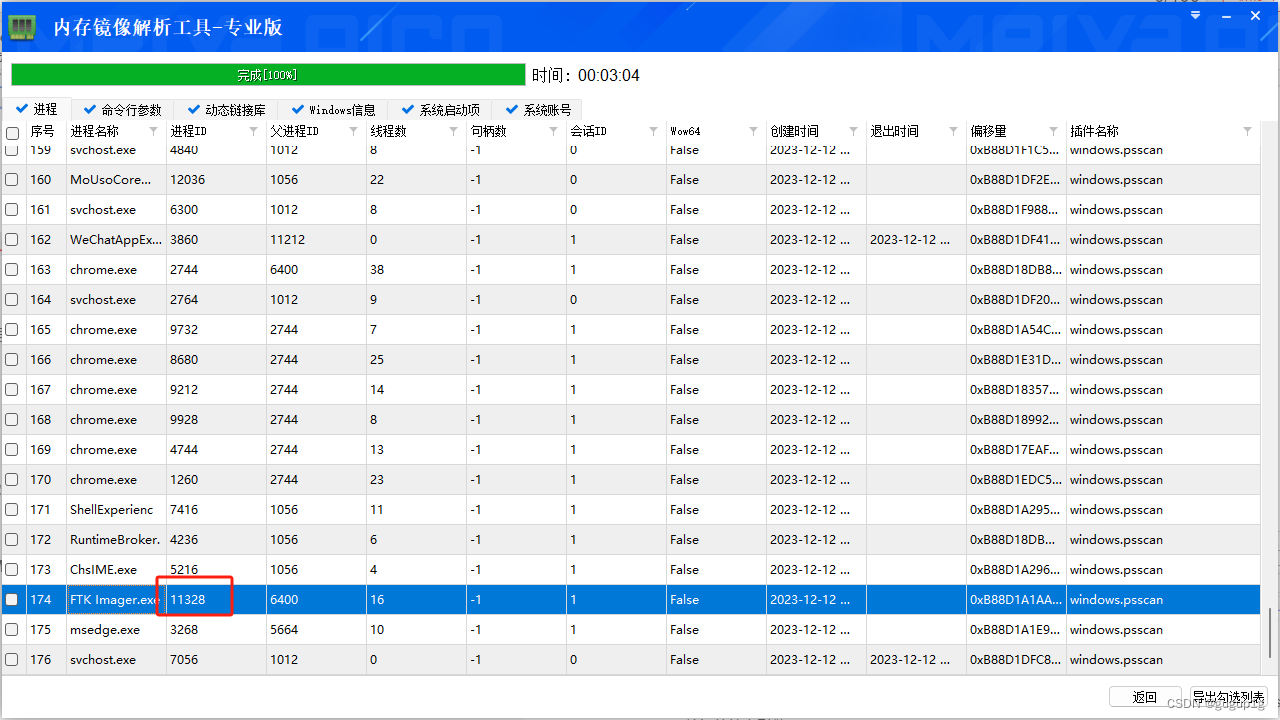Select the msedge.exe process name cell
The height and width of the screenshot is (720, 1280).
coord(117,630)
